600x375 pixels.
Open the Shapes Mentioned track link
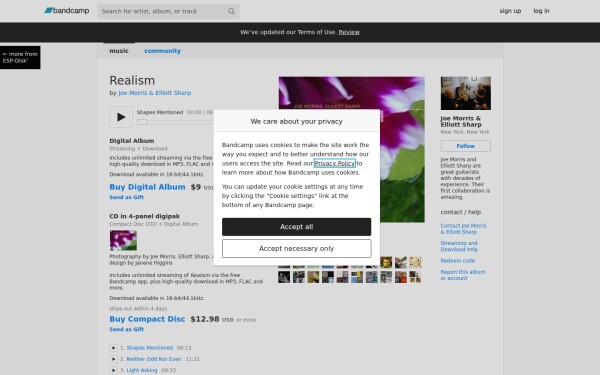[x=150, y=348]
